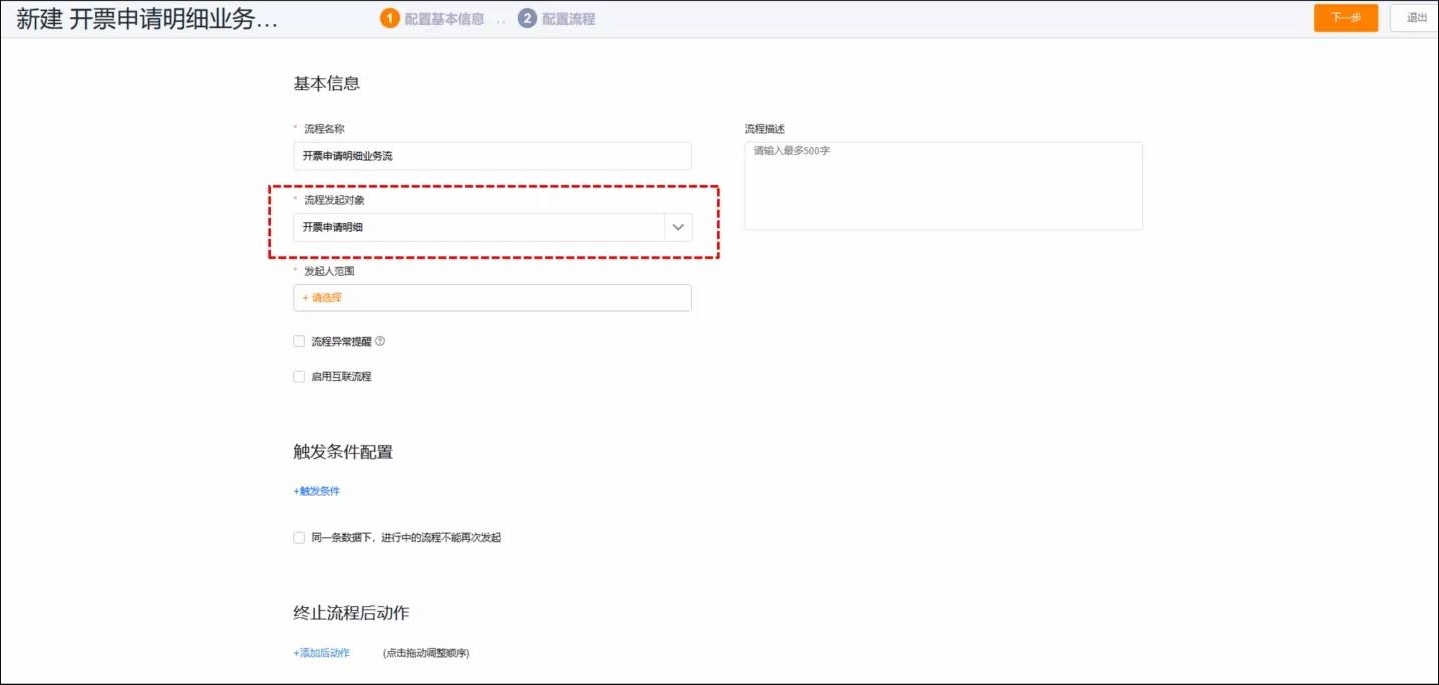Click 请选择 in 发起人范围 field

[322, 298]
